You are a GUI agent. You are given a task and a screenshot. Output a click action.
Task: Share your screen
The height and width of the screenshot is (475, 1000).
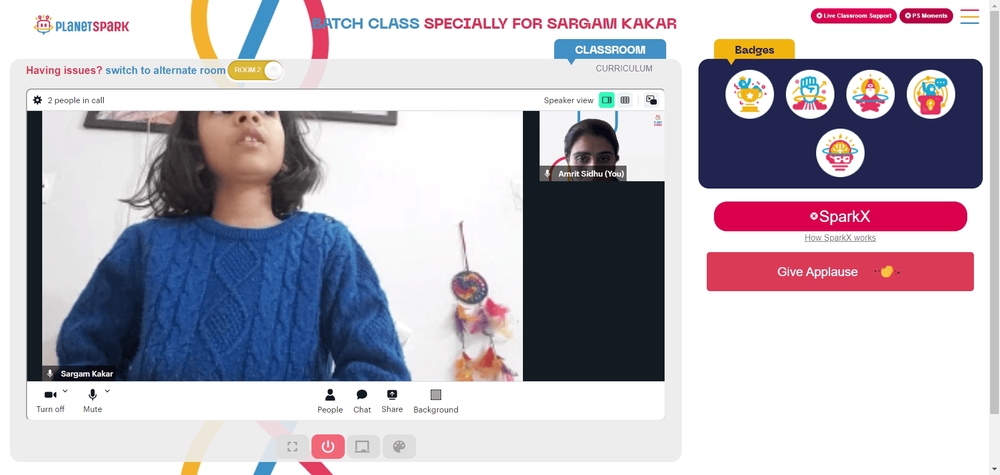pos(392,402)
